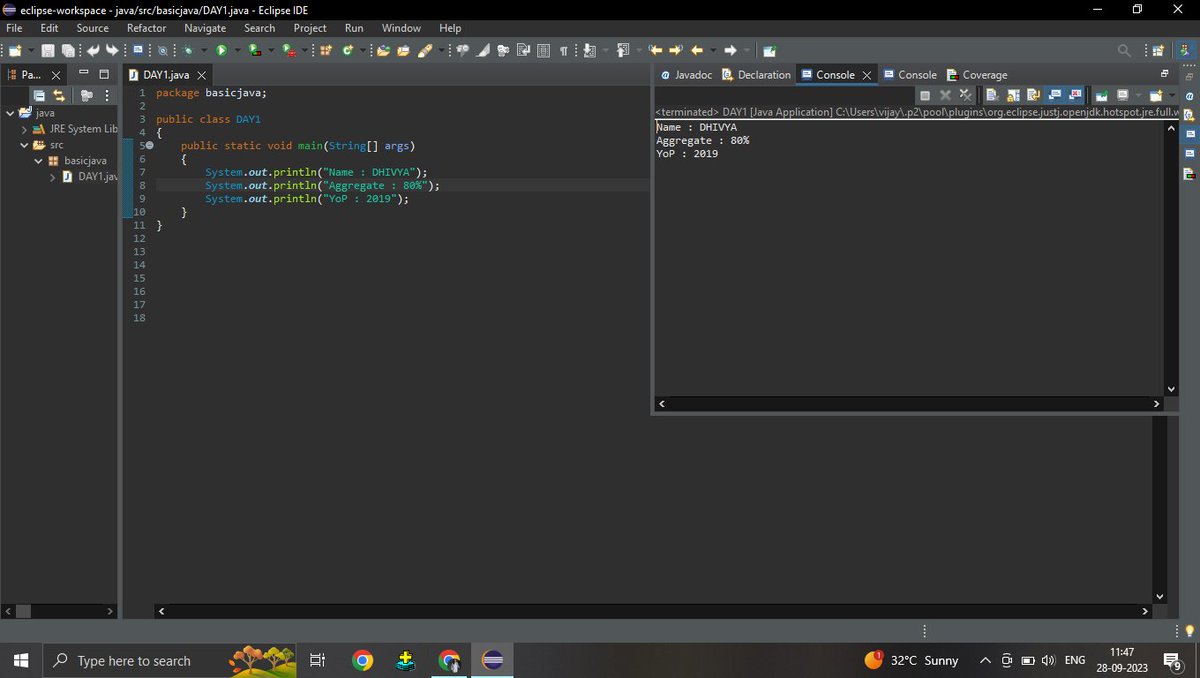Close the active Console tab
The height and width of the screenshot is (678, 1200).
[x=867, y=75]
